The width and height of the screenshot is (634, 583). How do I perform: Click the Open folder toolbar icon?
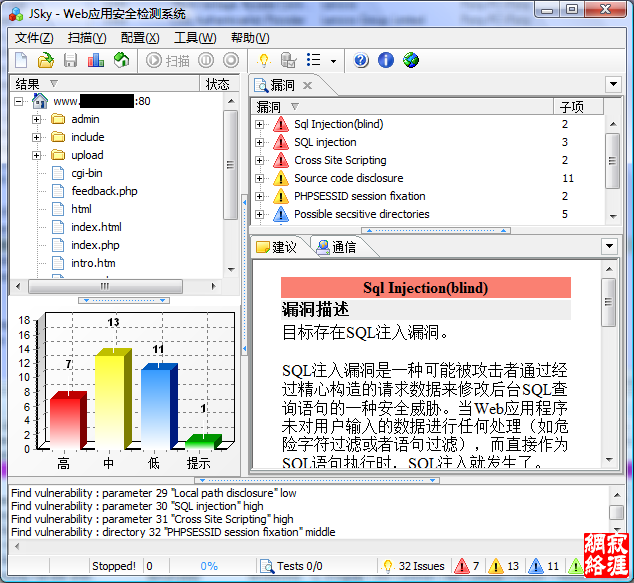pos(45,61)
